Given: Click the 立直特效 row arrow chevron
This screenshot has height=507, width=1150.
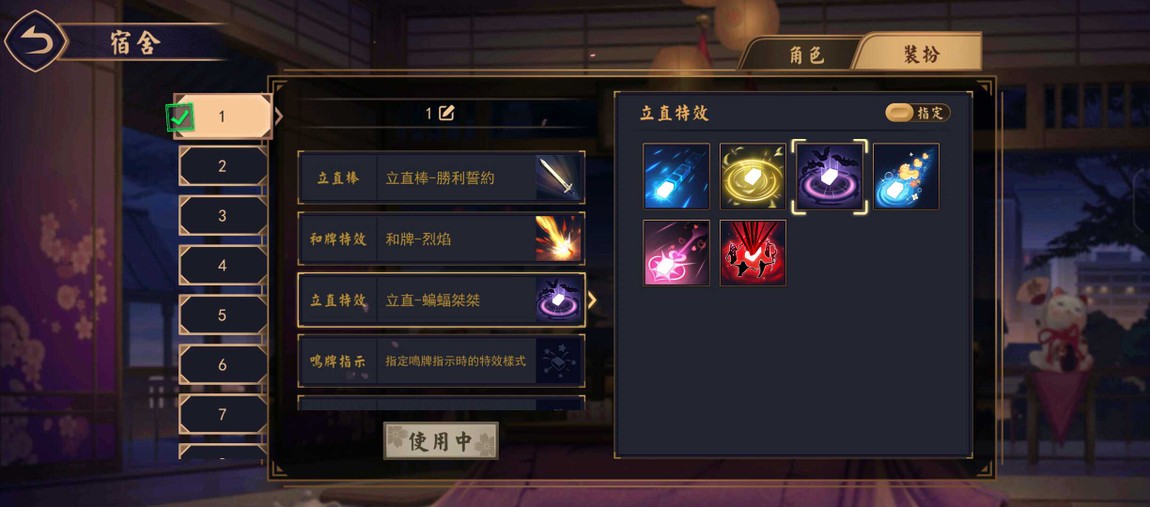Looking at the screenshot, I should tap(593, 300).
